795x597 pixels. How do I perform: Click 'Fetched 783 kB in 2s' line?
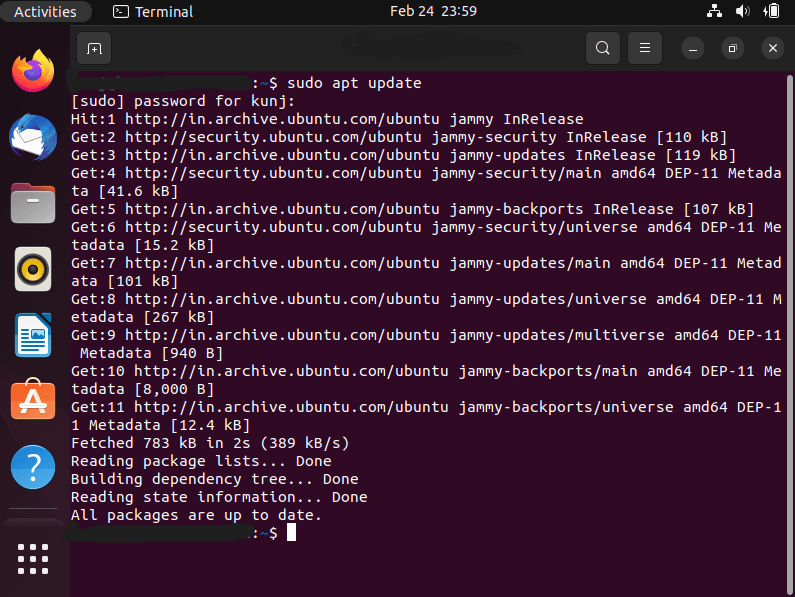210,443
